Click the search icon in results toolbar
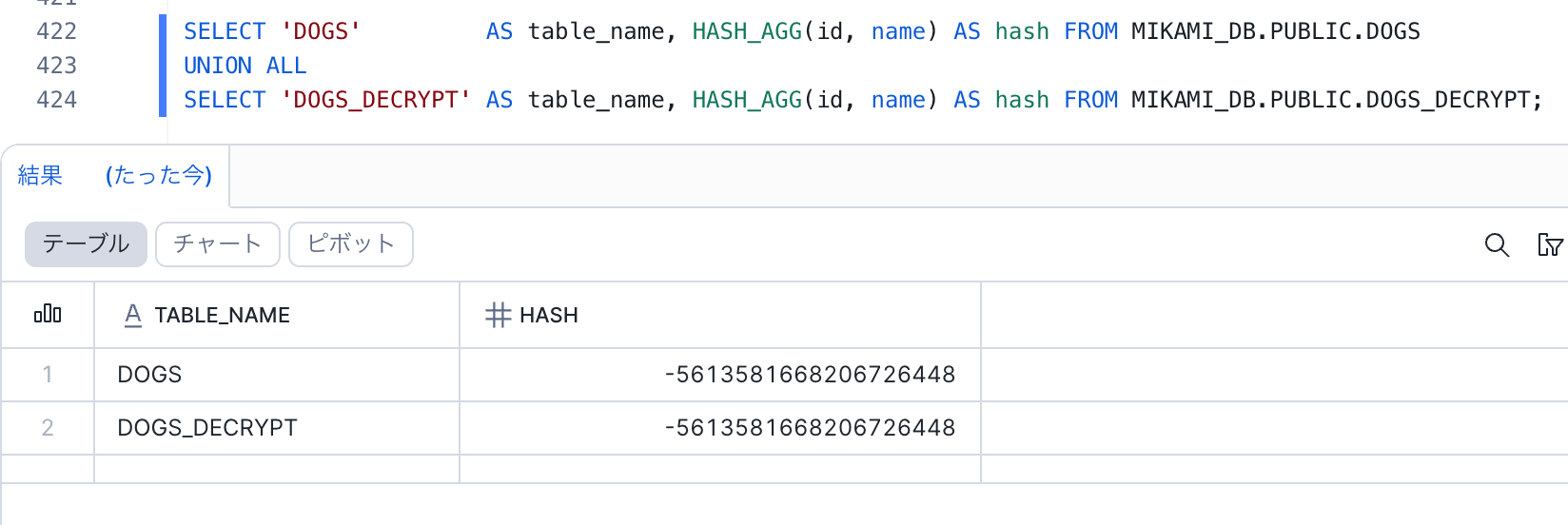 pos(1497,244)
